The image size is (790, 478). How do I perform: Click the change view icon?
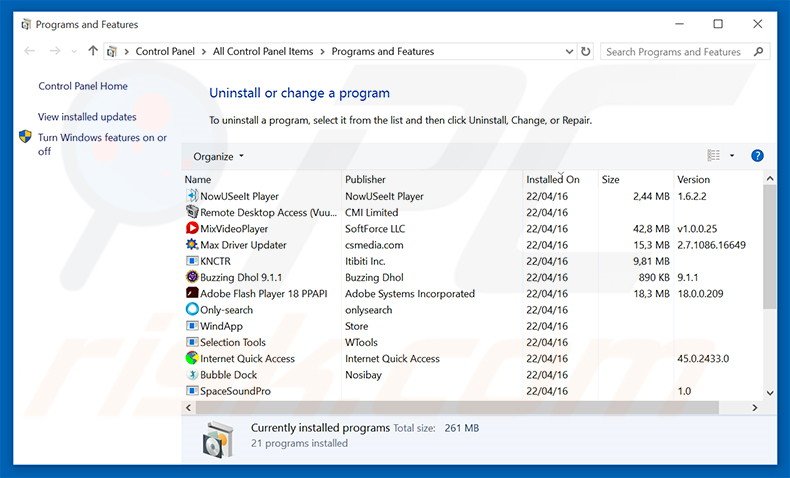tap(713, 156)
